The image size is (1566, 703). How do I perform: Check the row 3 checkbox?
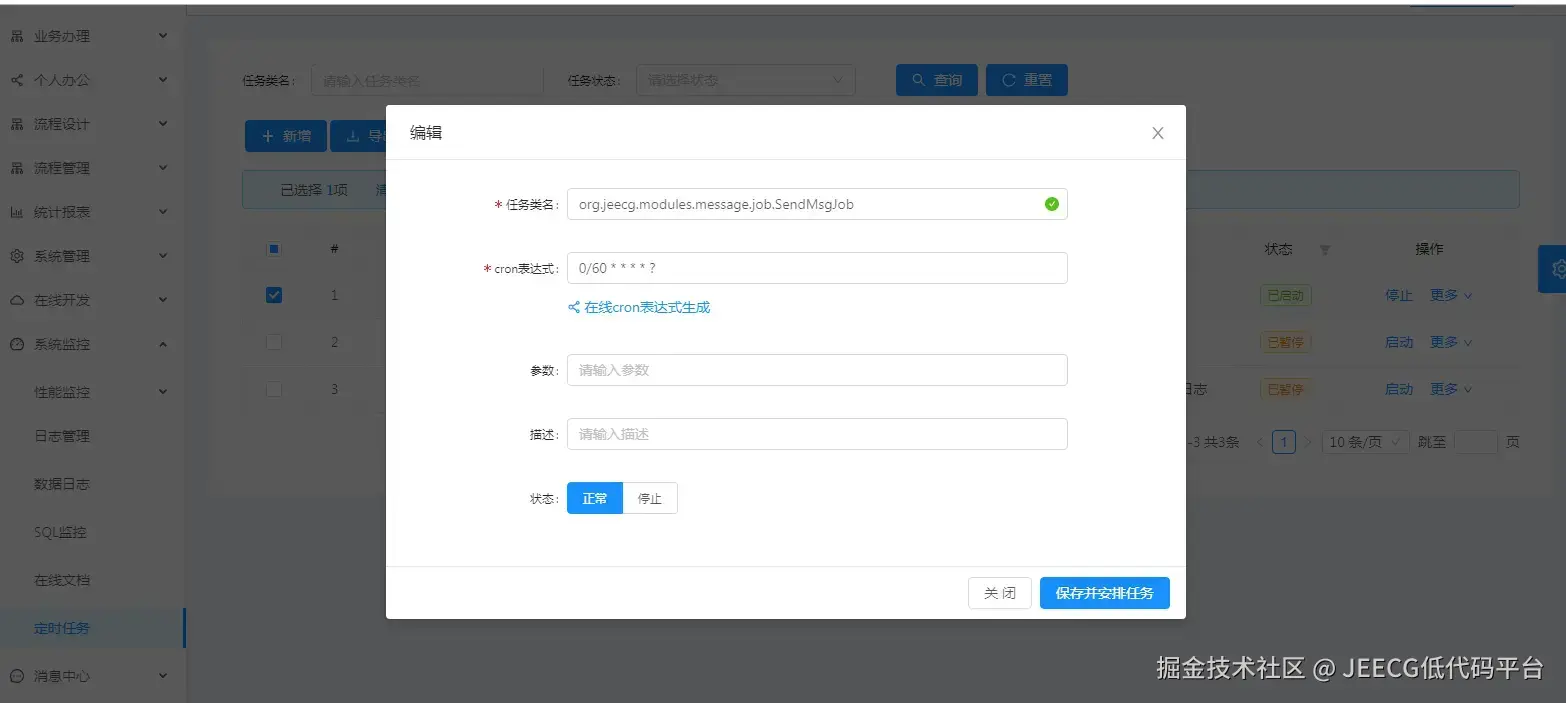(274, 389)
